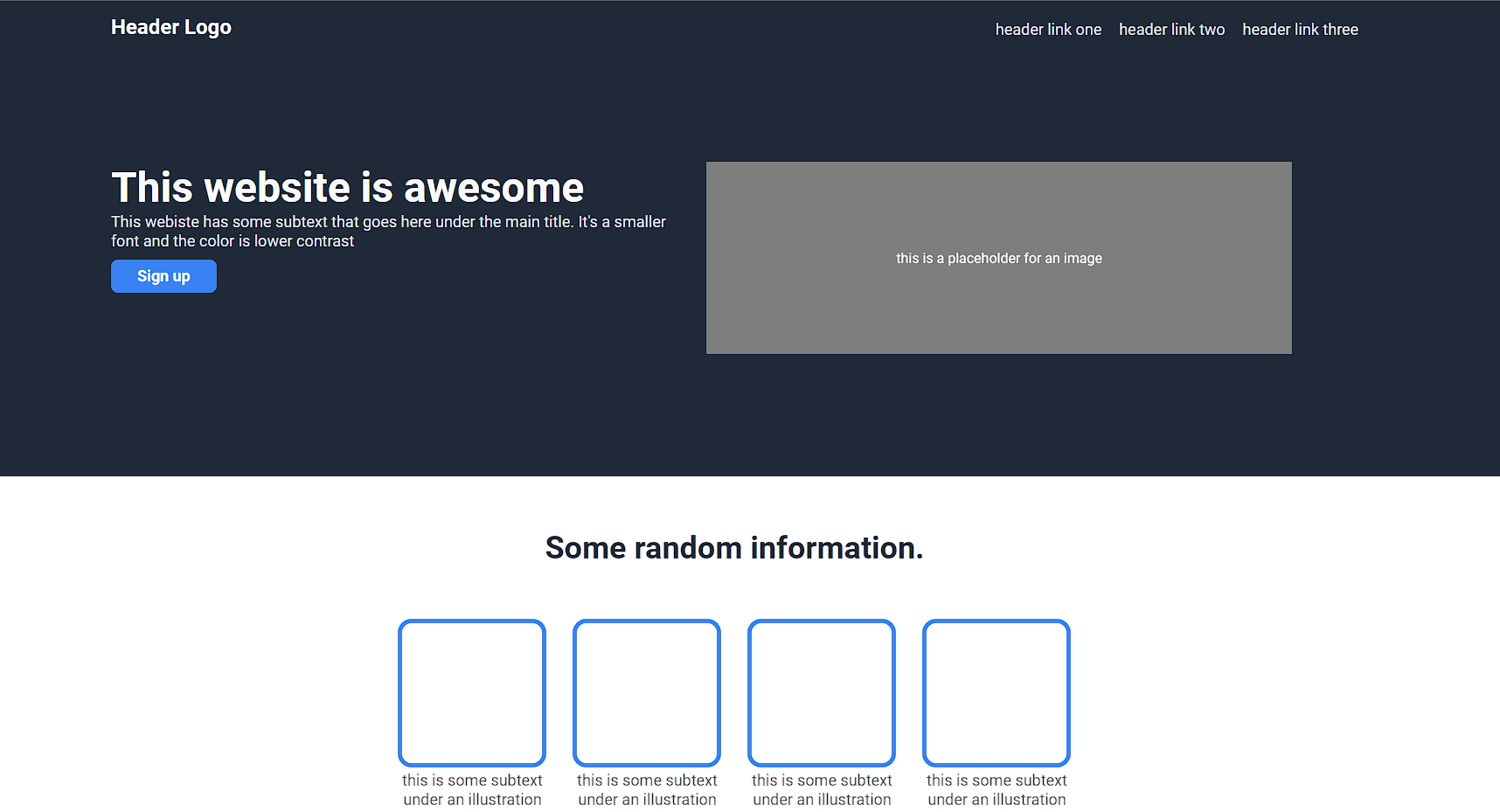Image resolution: width=1500 pixels, height=812 pixels.
Task: Click the placeholder caption text
Action: point(998,258)
